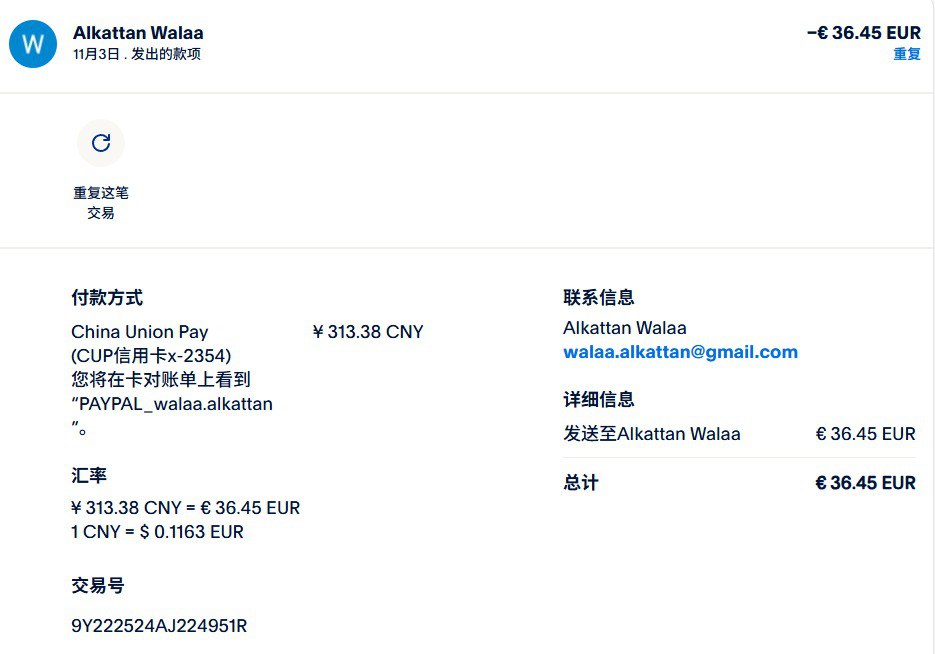Click the circular repeat transaction icon
The height and width of the screenshot is (654, 935).
pyautogui.click(x=101, y=143)
